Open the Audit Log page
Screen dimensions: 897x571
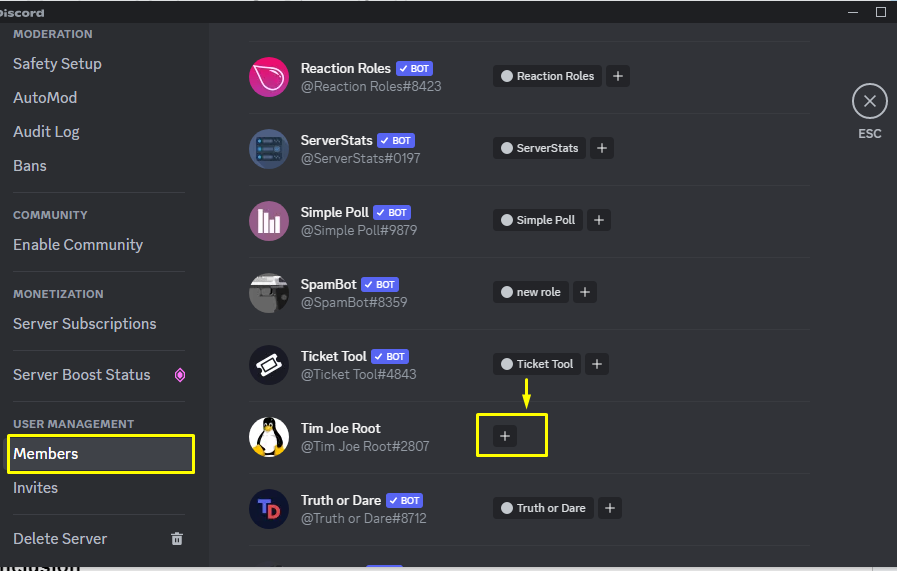(x=46, y=132)
